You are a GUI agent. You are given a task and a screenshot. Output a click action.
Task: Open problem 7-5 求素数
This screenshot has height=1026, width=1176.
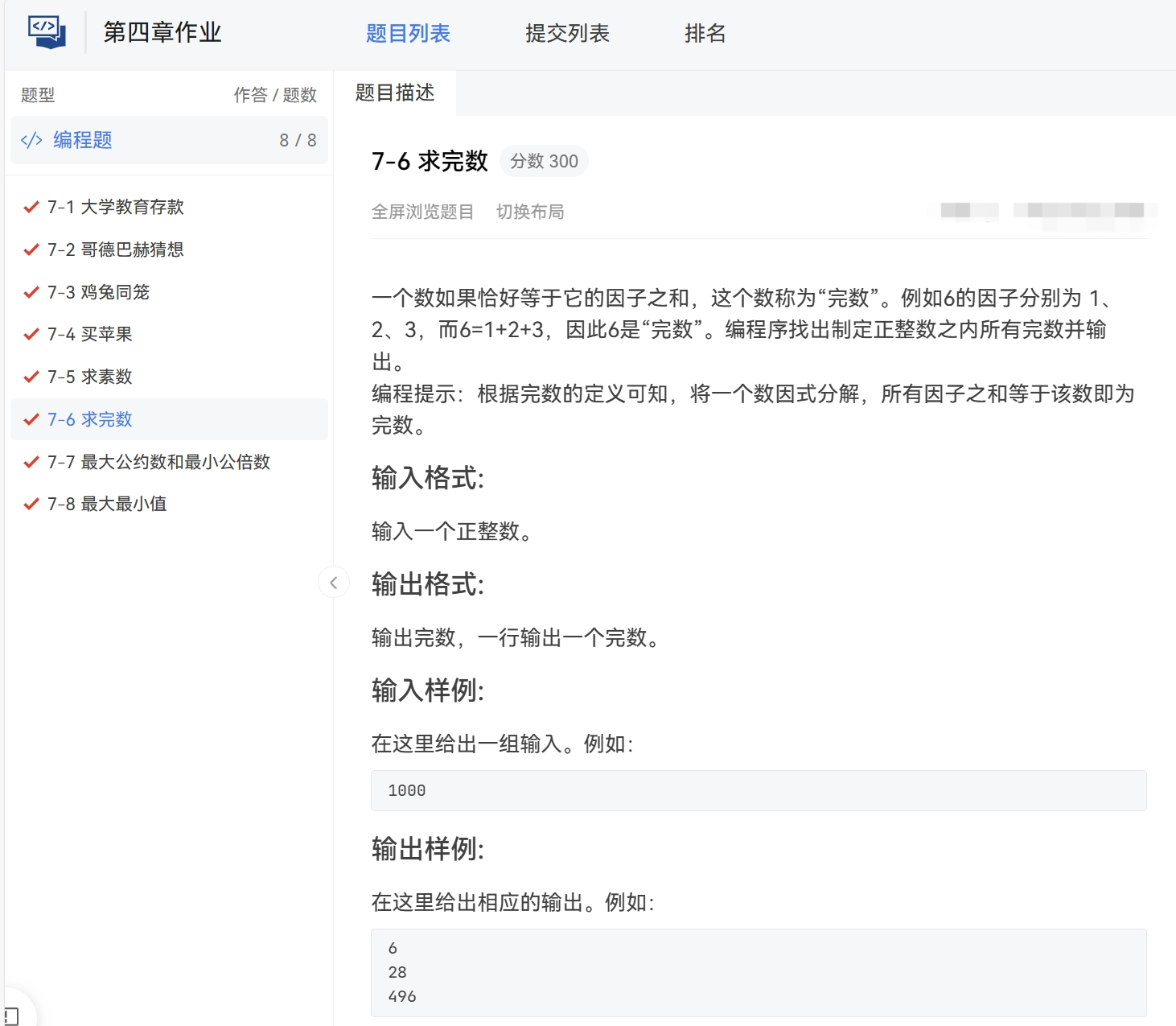(x=169, y=377)
